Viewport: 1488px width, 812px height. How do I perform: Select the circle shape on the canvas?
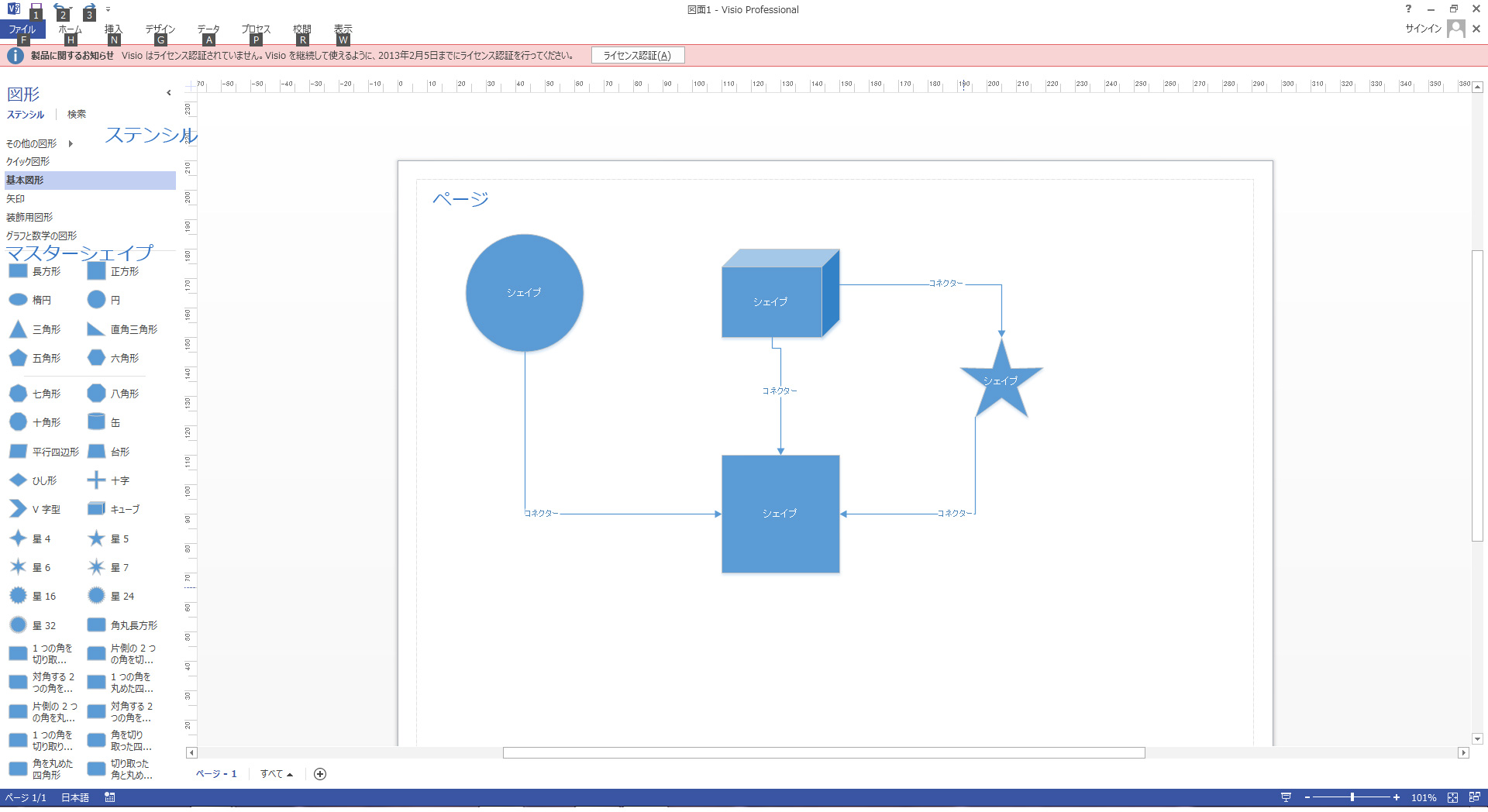click(525, 293)
